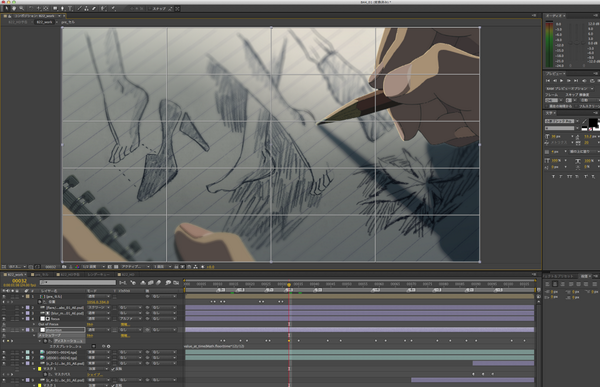Select the Eraser tool
This screenshot has width=600, height=387.
point(94,8)
